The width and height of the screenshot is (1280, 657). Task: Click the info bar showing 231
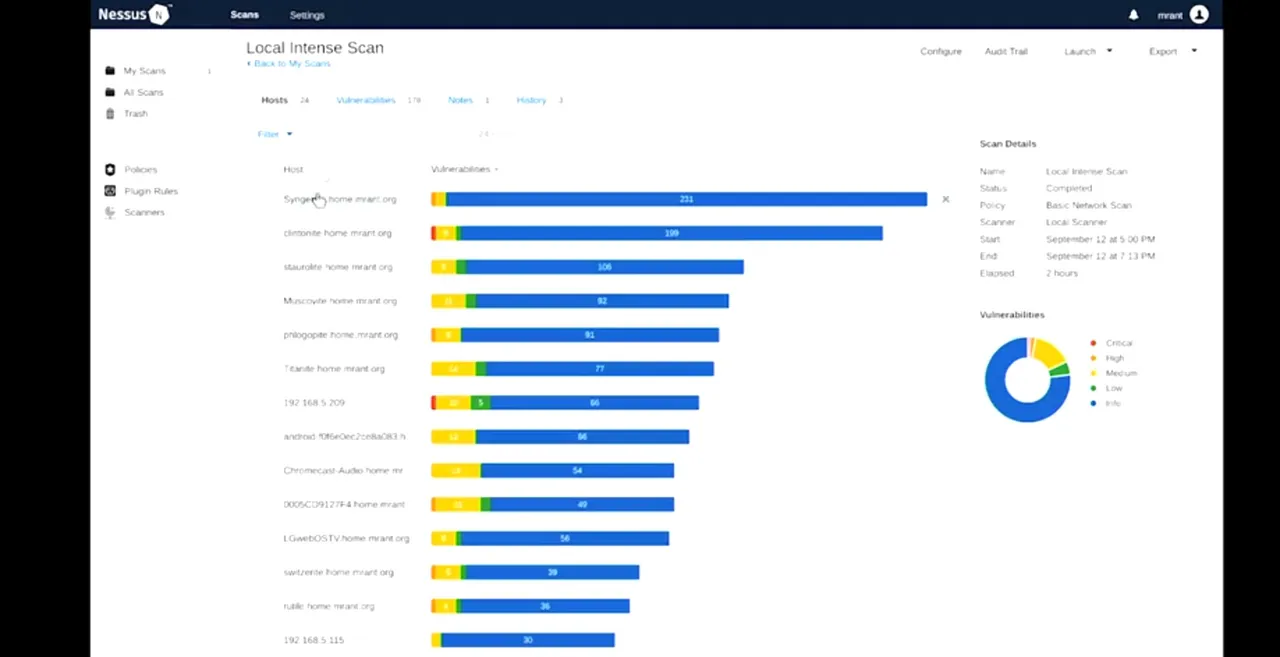click(686, 199)
